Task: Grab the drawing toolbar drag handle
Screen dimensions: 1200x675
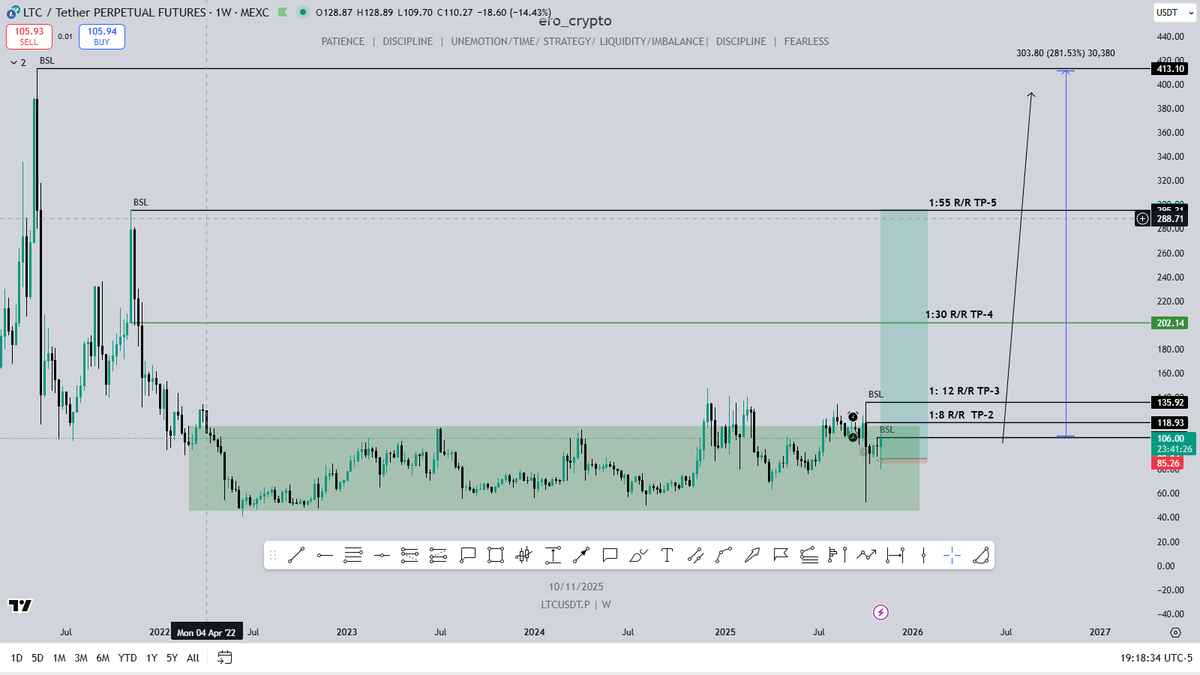Action: (x=273, y=555)
